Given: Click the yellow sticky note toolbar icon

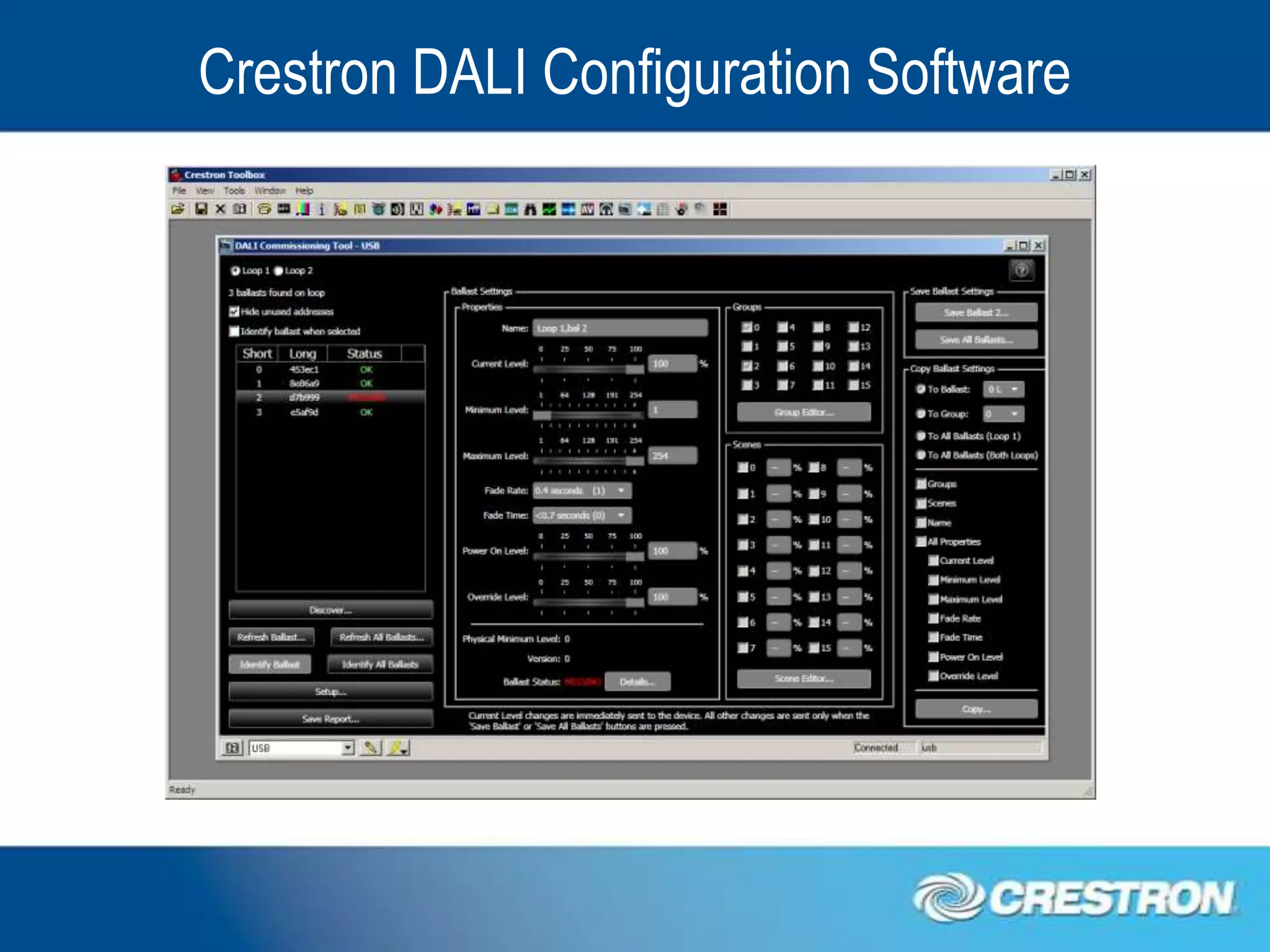Looking at the screenshot, I should [492, 209].
